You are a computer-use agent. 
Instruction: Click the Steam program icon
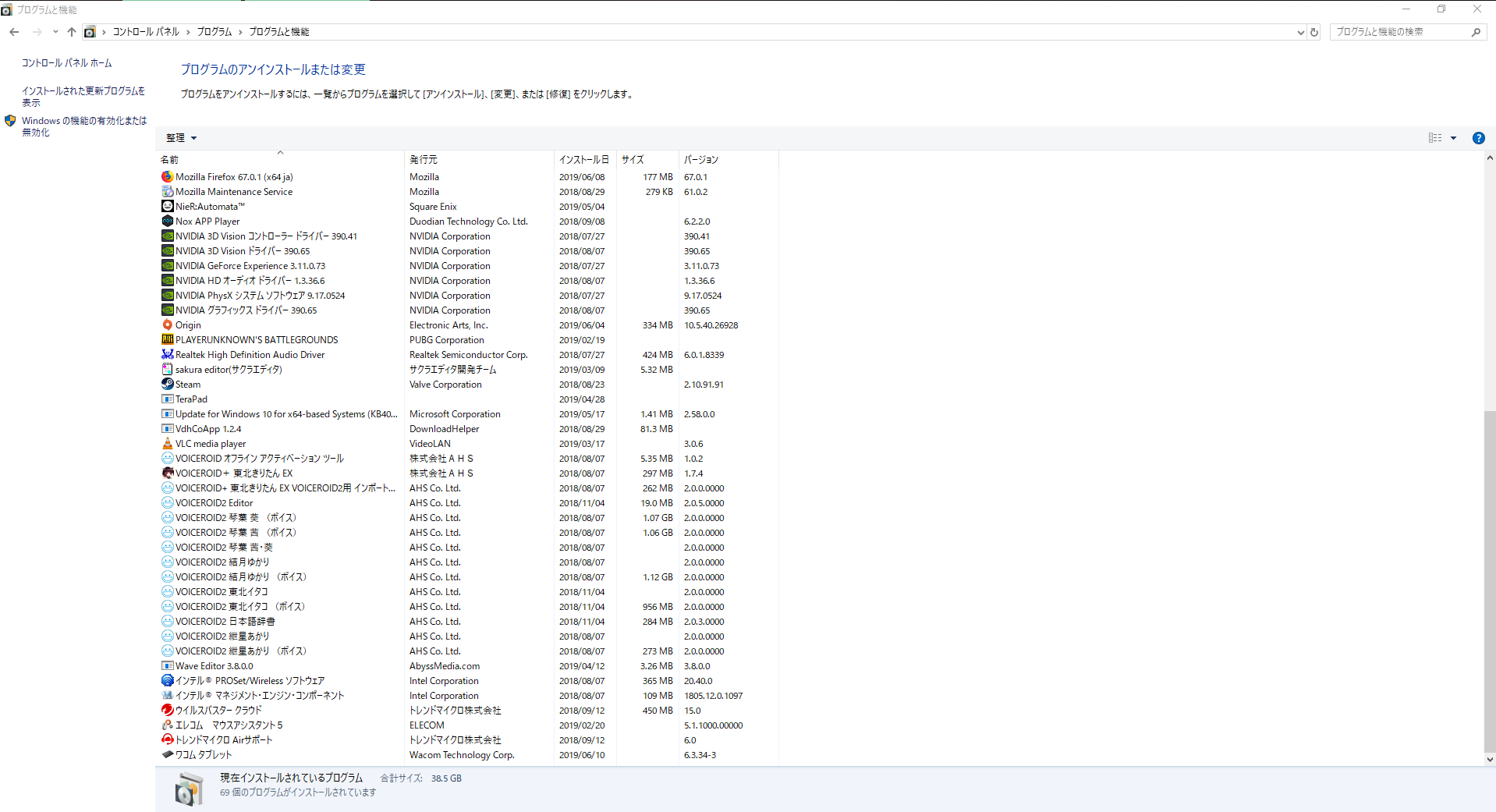167,385
